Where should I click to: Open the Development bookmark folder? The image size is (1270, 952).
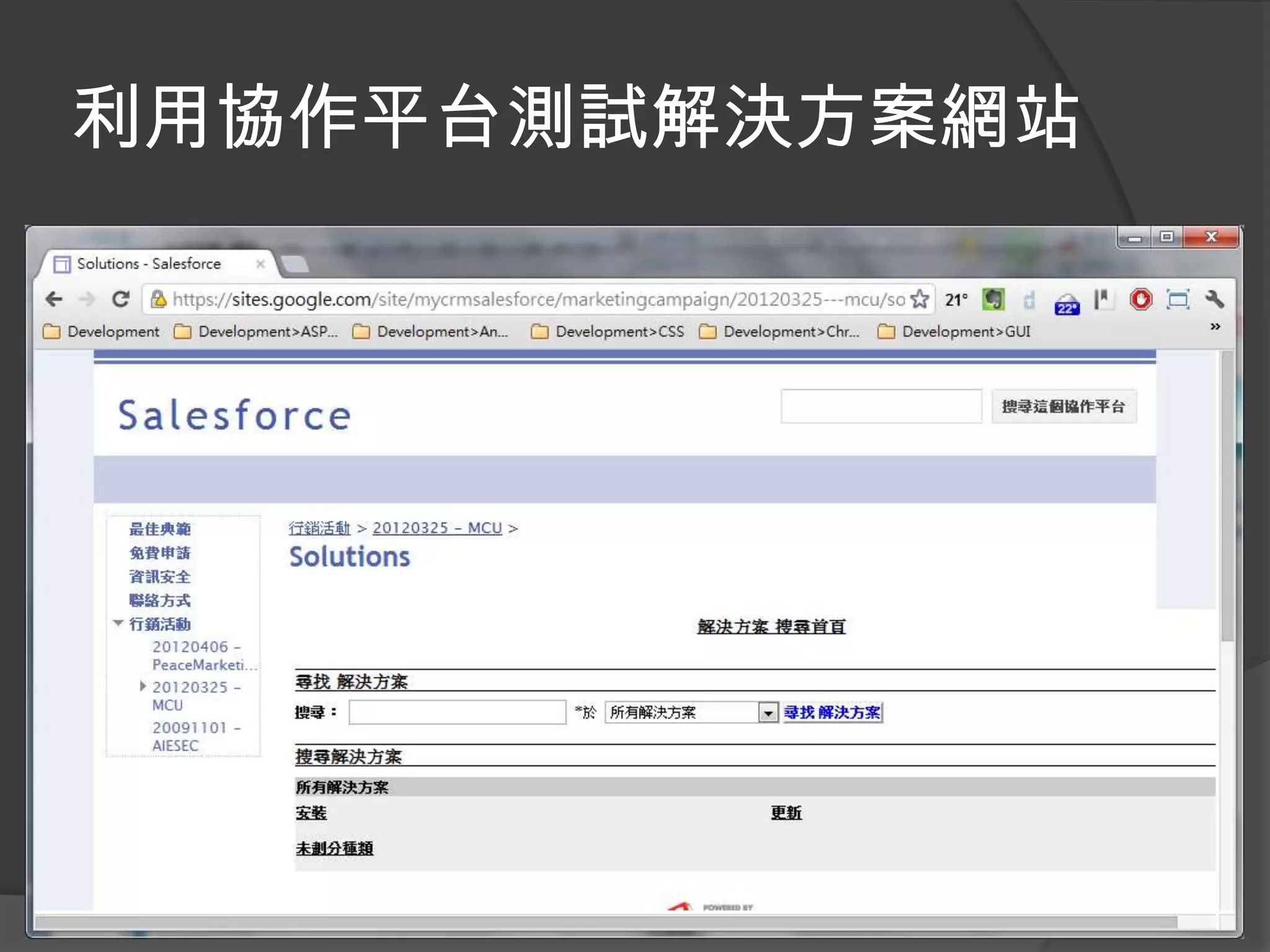pos(102,332)
